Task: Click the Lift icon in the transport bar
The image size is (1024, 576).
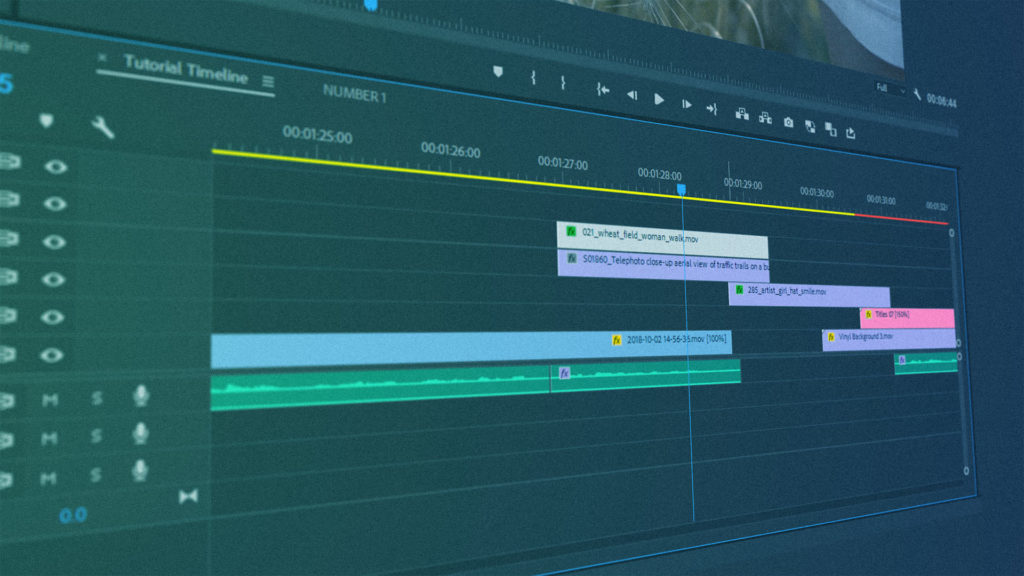Action: [x=742, y=114]
